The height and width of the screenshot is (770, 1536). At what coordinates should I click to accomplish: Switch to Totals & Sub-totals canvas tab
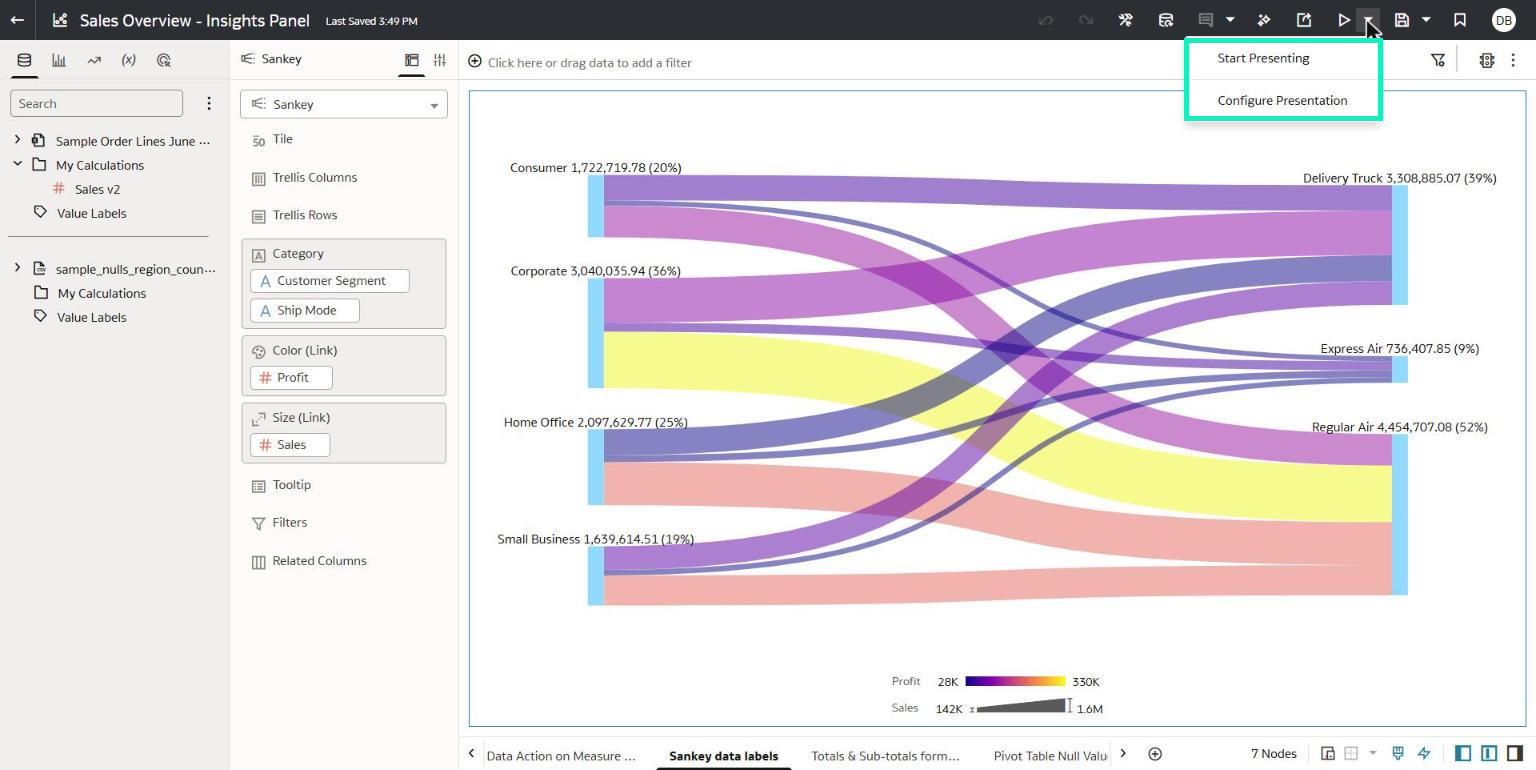click(x=885, y=756)
